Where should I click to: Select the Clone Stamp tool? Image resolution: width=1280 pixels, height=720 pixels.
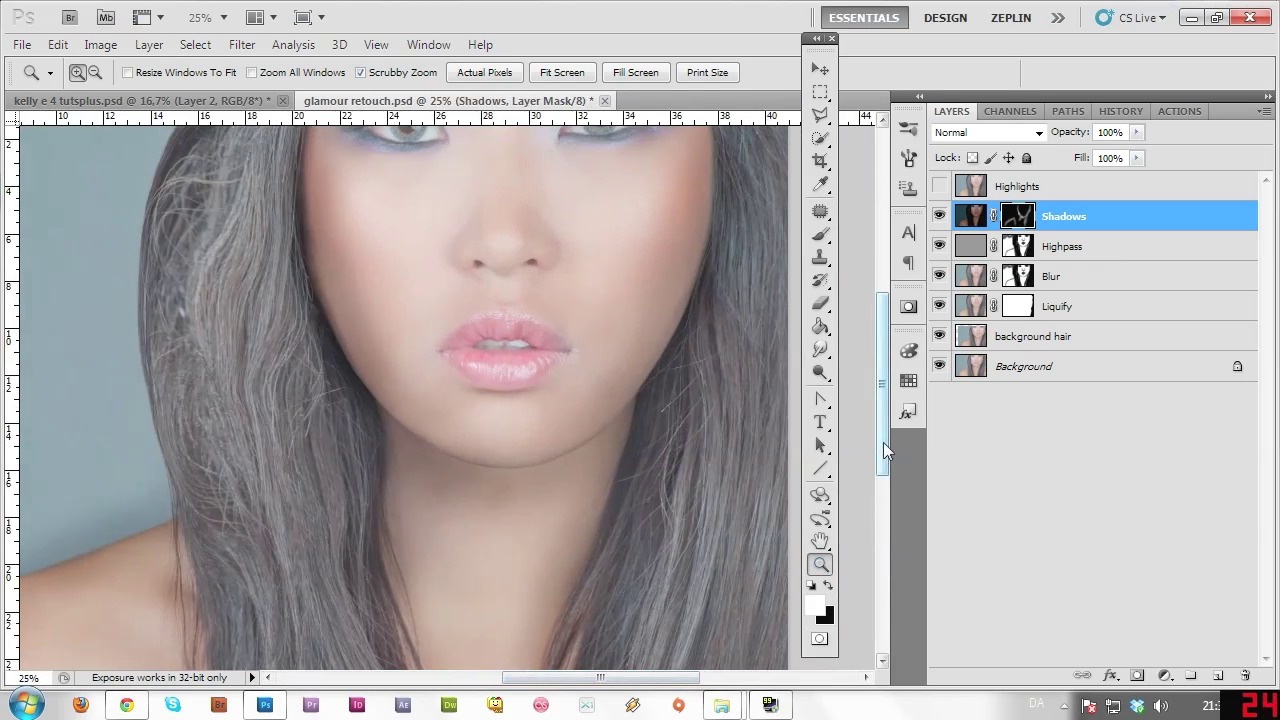tap(820, 258)
